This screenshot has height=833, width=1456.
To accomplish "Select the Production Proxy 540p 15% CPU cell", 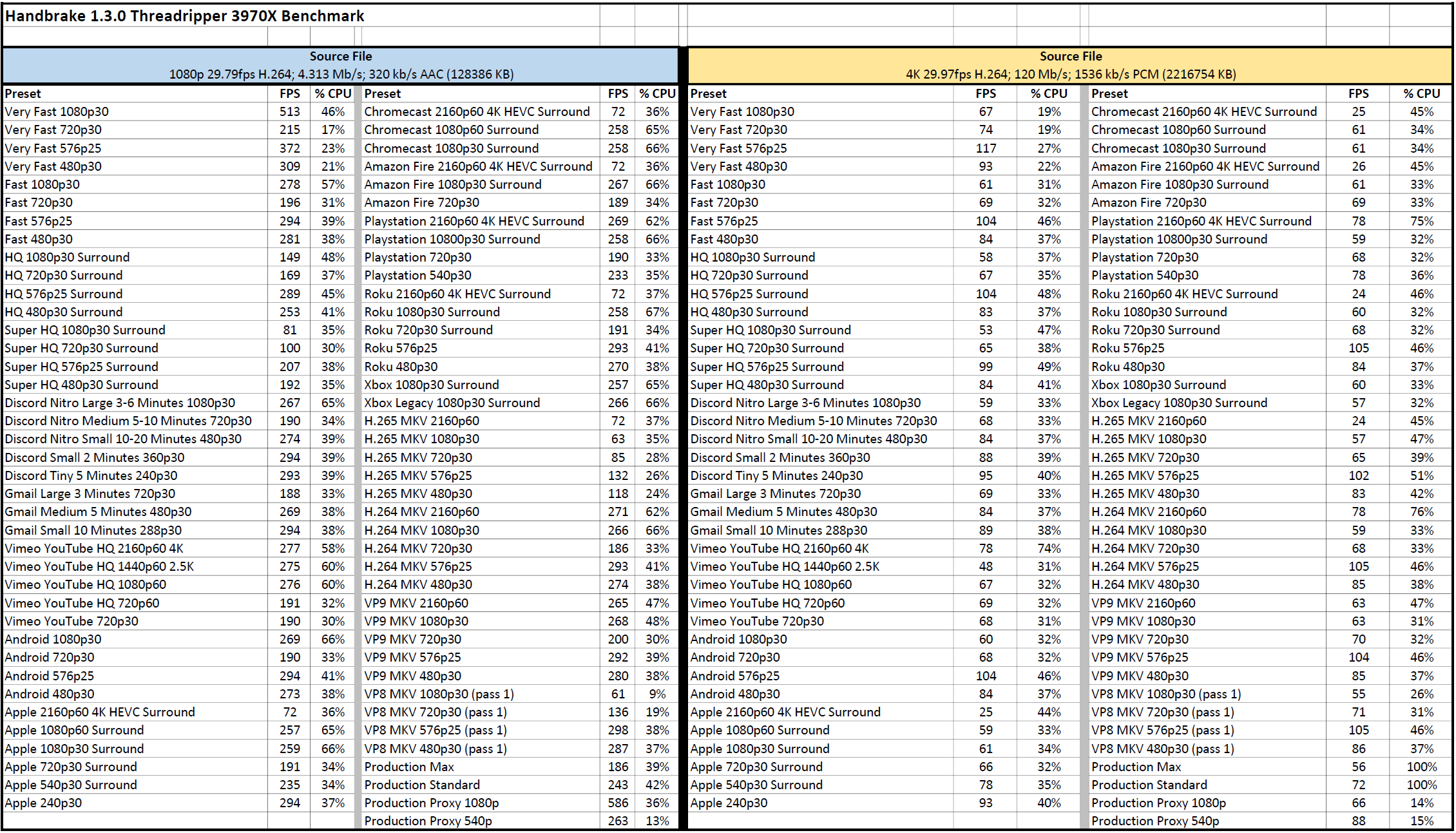I will pos(1421,821).
